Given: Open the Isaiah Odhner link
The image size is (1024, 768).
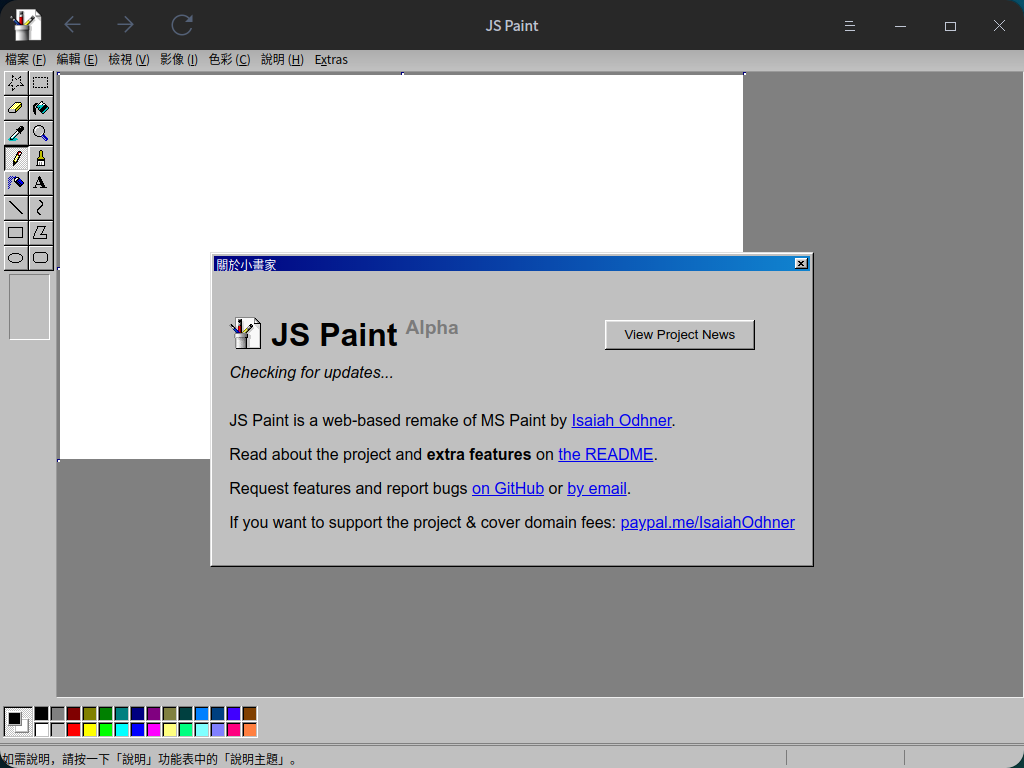Looking at the screenshot, I should tap(621, 421).
